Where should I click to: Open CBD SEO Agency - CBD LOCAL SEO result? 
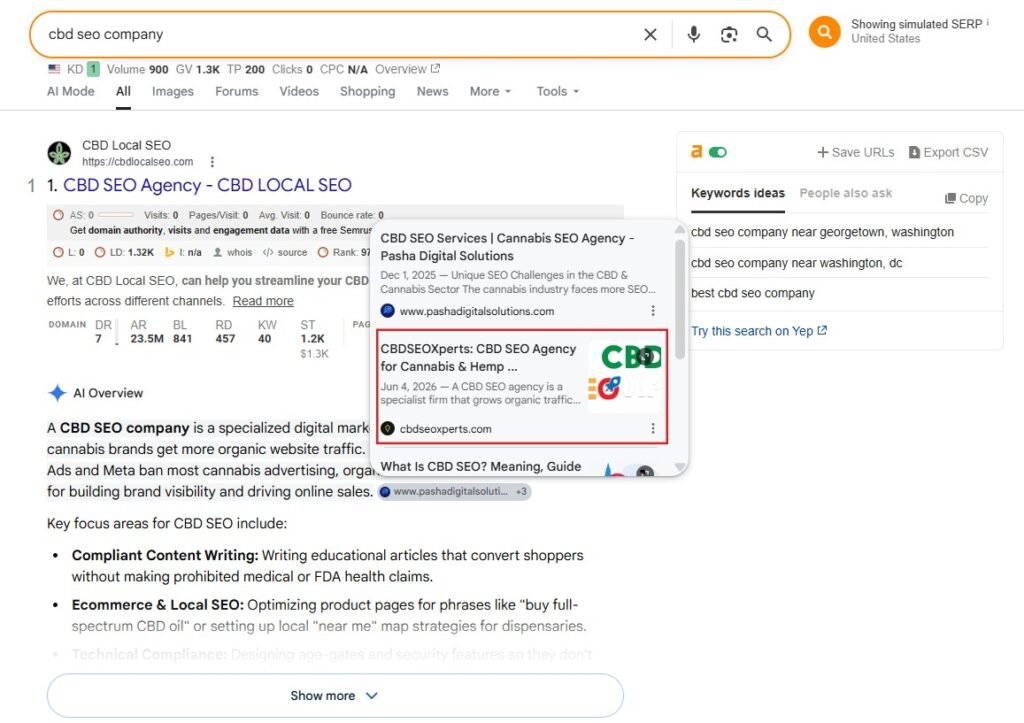[x=207, y=185]
